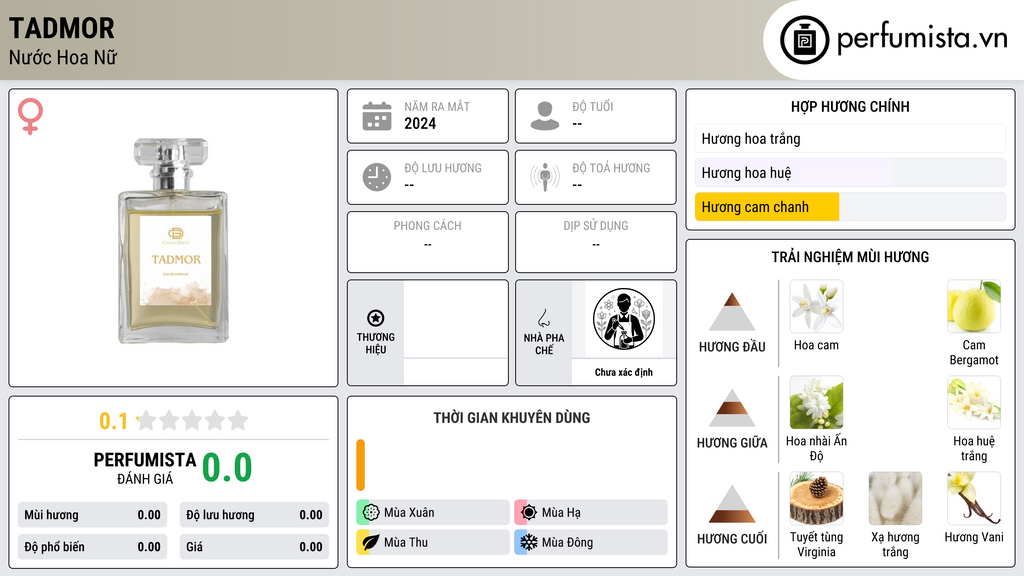Click the person icon for Độ tuổi
This screenshot has width=1024, height=576.
(x=545, y=116)
